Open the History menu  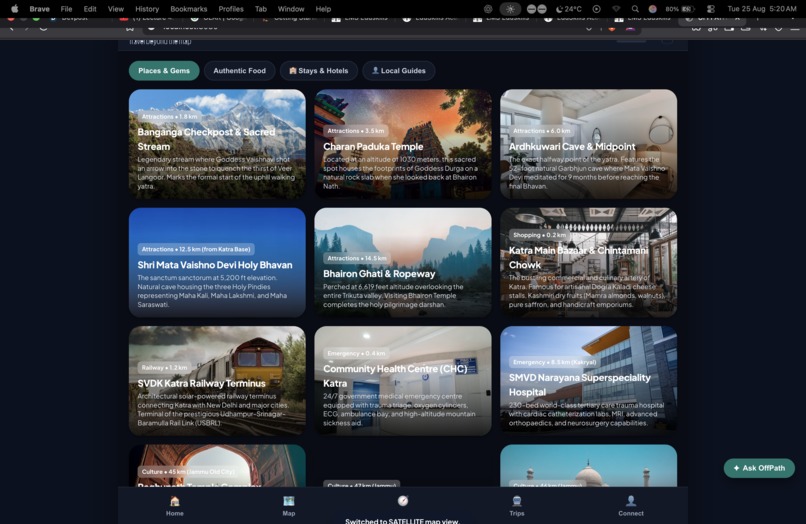[147, 9]
